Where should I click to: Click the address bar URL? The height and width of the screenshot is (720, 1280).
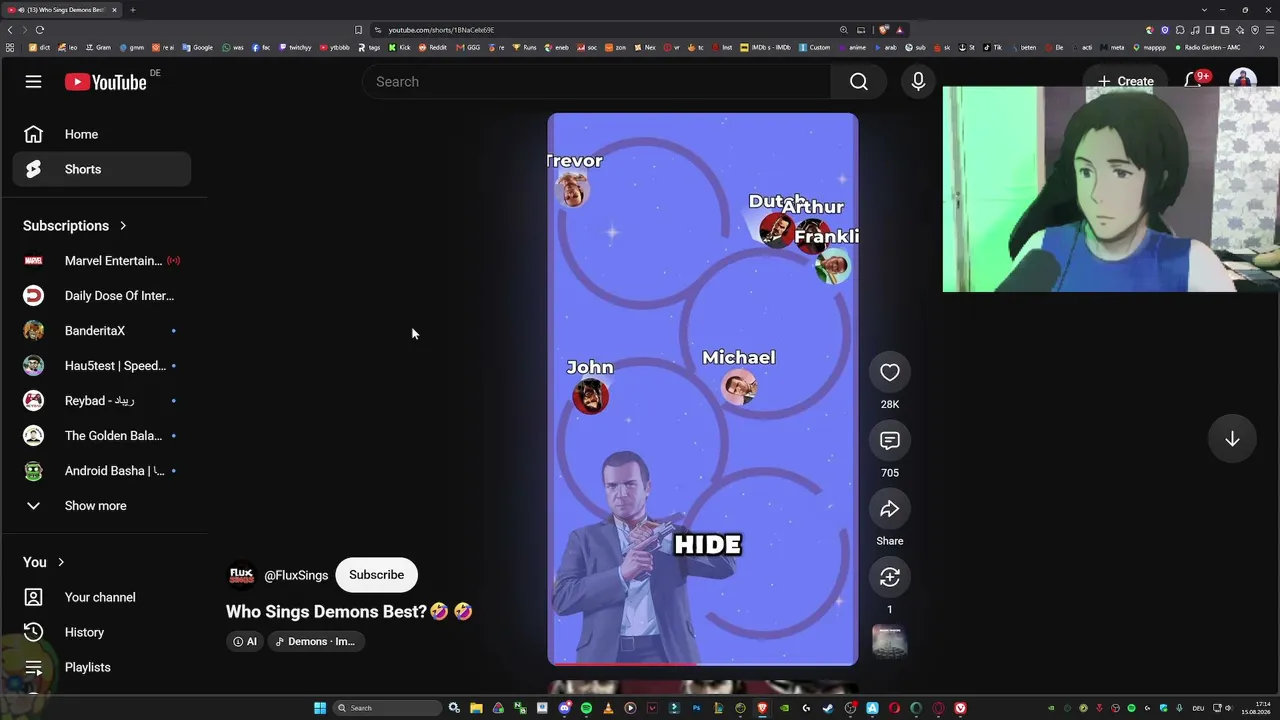[441, 30]
